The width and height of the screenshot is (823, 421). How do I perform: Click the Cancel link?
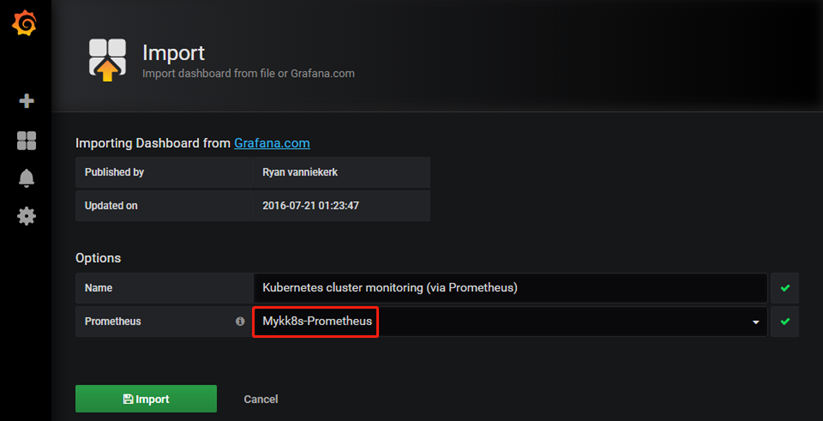click(261, 399)
